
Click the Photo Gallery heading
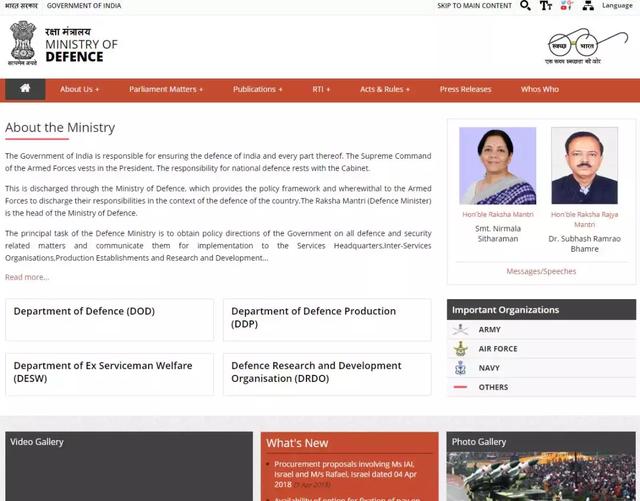click(x=479, y=442)
